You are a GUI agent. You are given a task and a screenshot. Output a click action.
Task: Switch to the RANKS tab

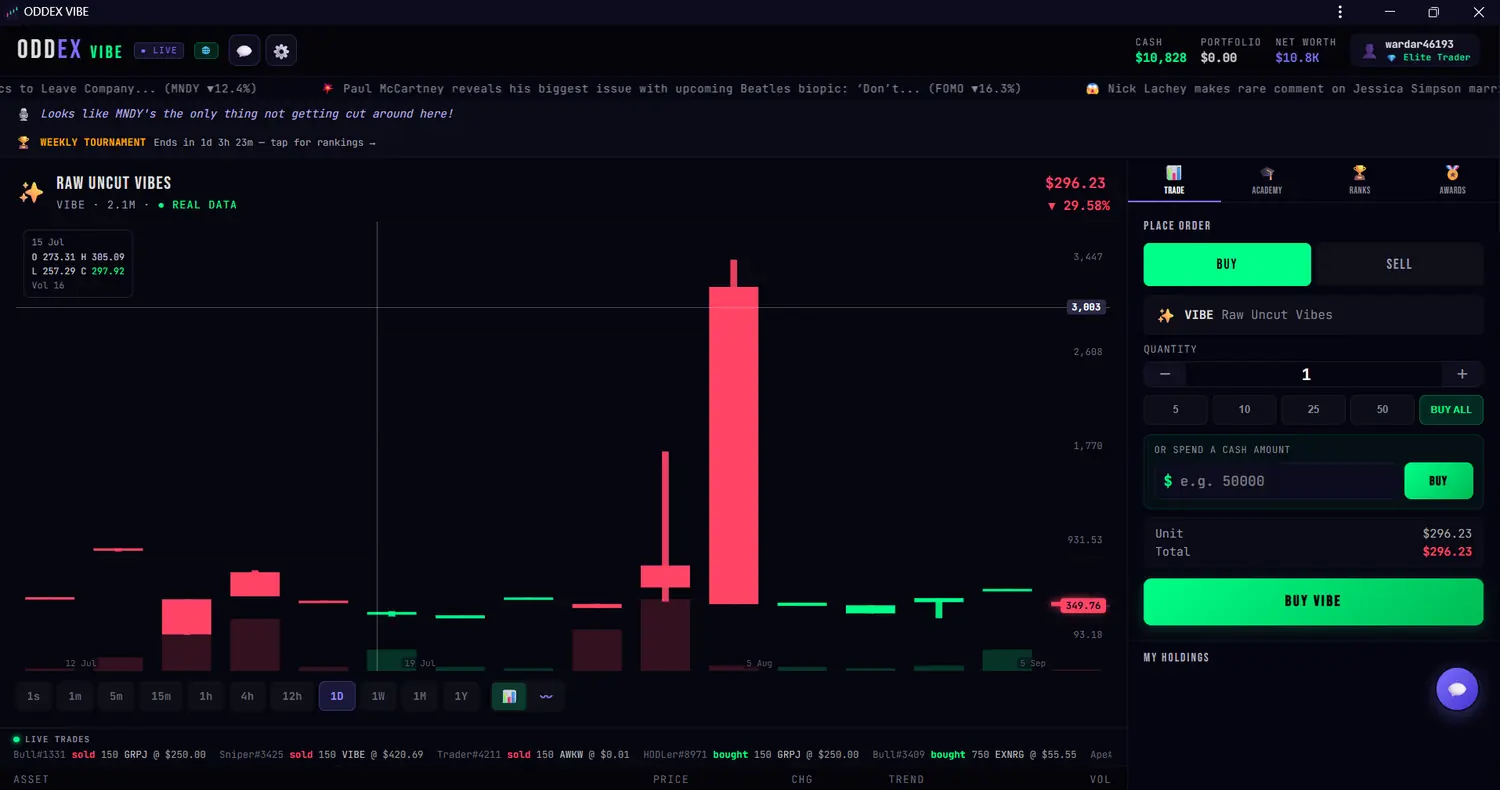point(1360,180)
